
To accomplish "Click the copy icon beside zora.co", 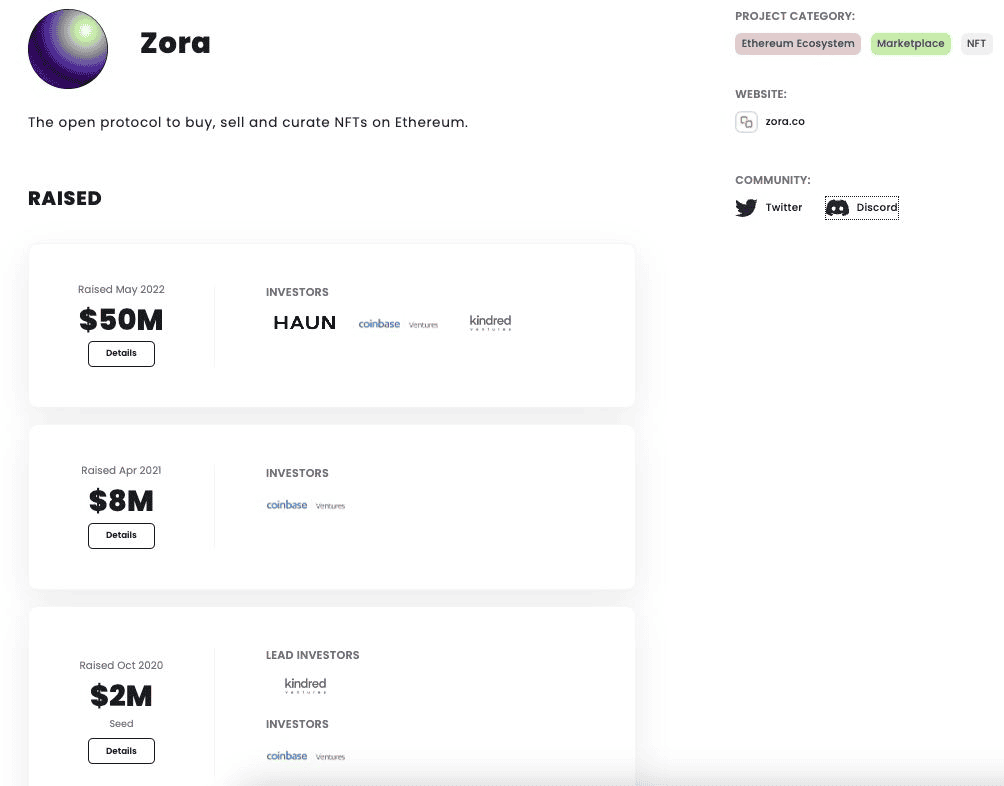I will 746,122.
